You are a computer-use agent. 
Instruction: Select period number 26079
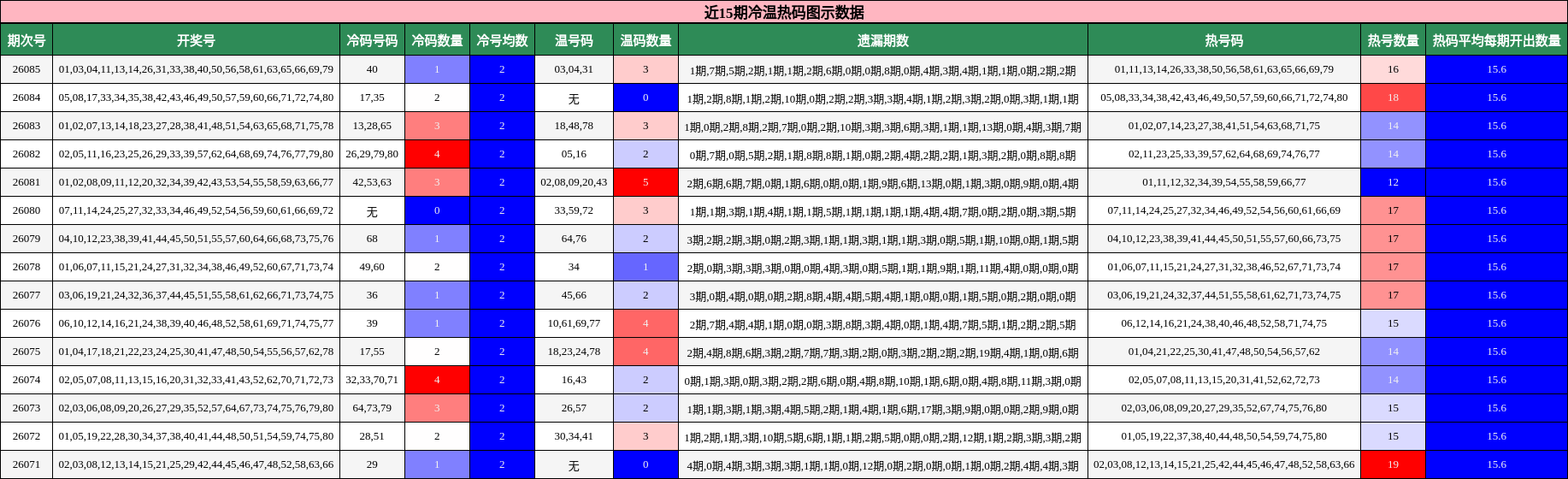27,239
